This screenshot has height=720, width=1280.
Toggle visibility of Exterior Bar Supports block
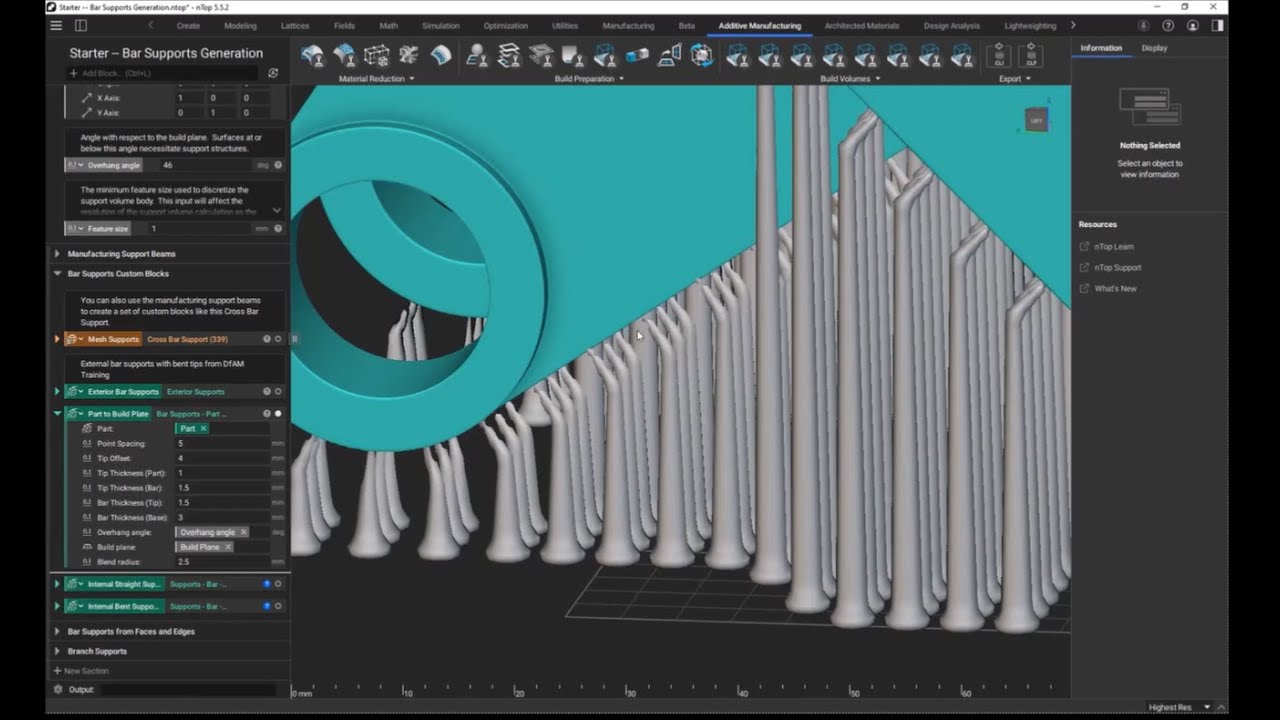click(x=278, y=392)
